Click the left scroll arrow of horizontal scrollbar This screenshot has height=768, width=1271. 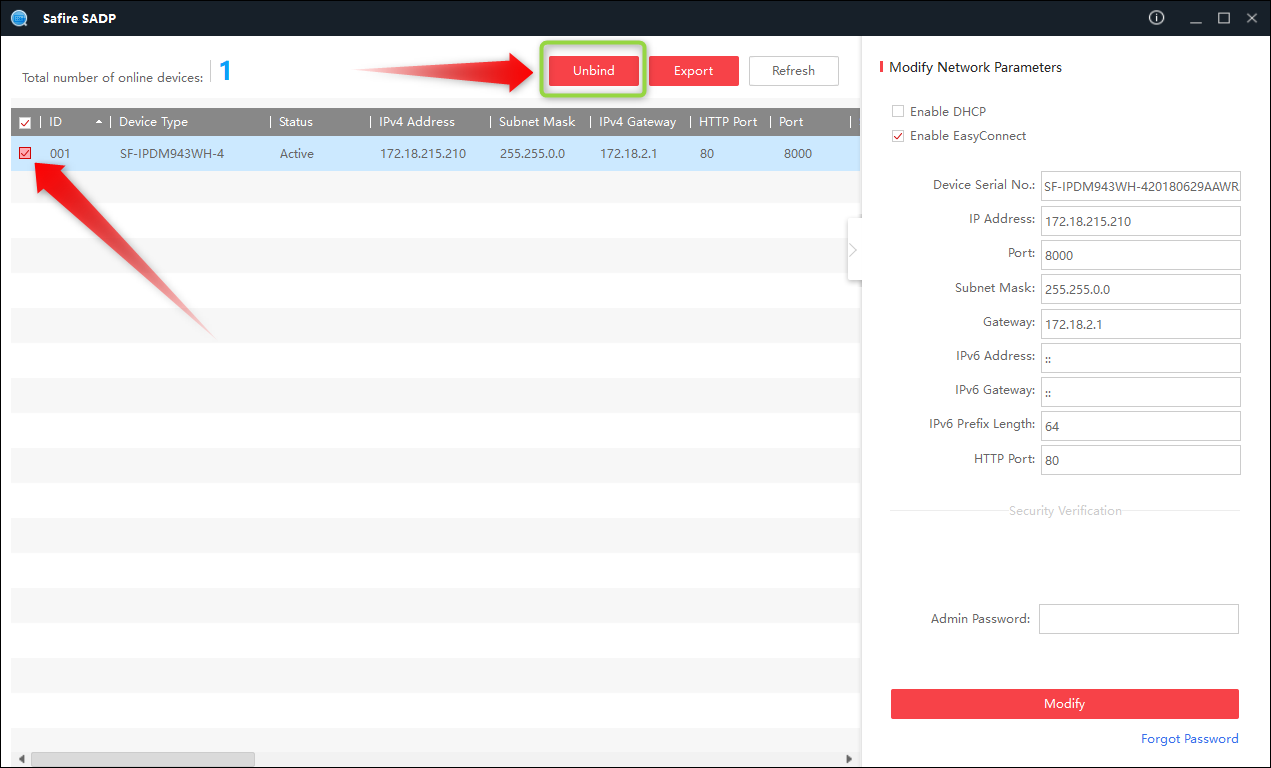(x=21, y=759)
